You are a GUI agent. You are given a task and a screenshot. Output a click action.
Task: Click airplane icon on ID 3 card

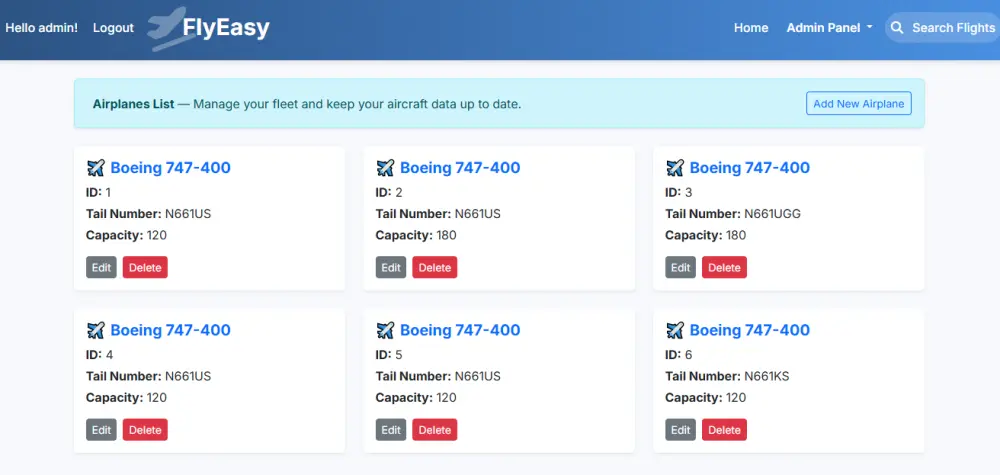pyautogui.click(x=675, y=168)
